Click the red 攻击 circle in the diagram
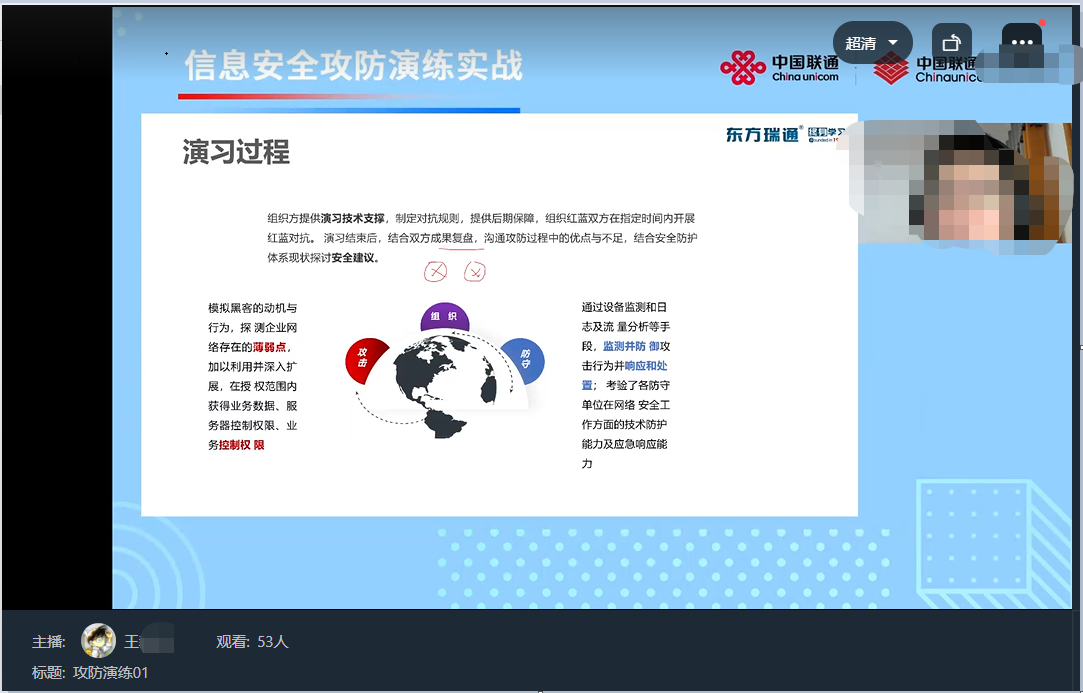The width and height of the screenshot is (1083, 693). coord(366,360)
